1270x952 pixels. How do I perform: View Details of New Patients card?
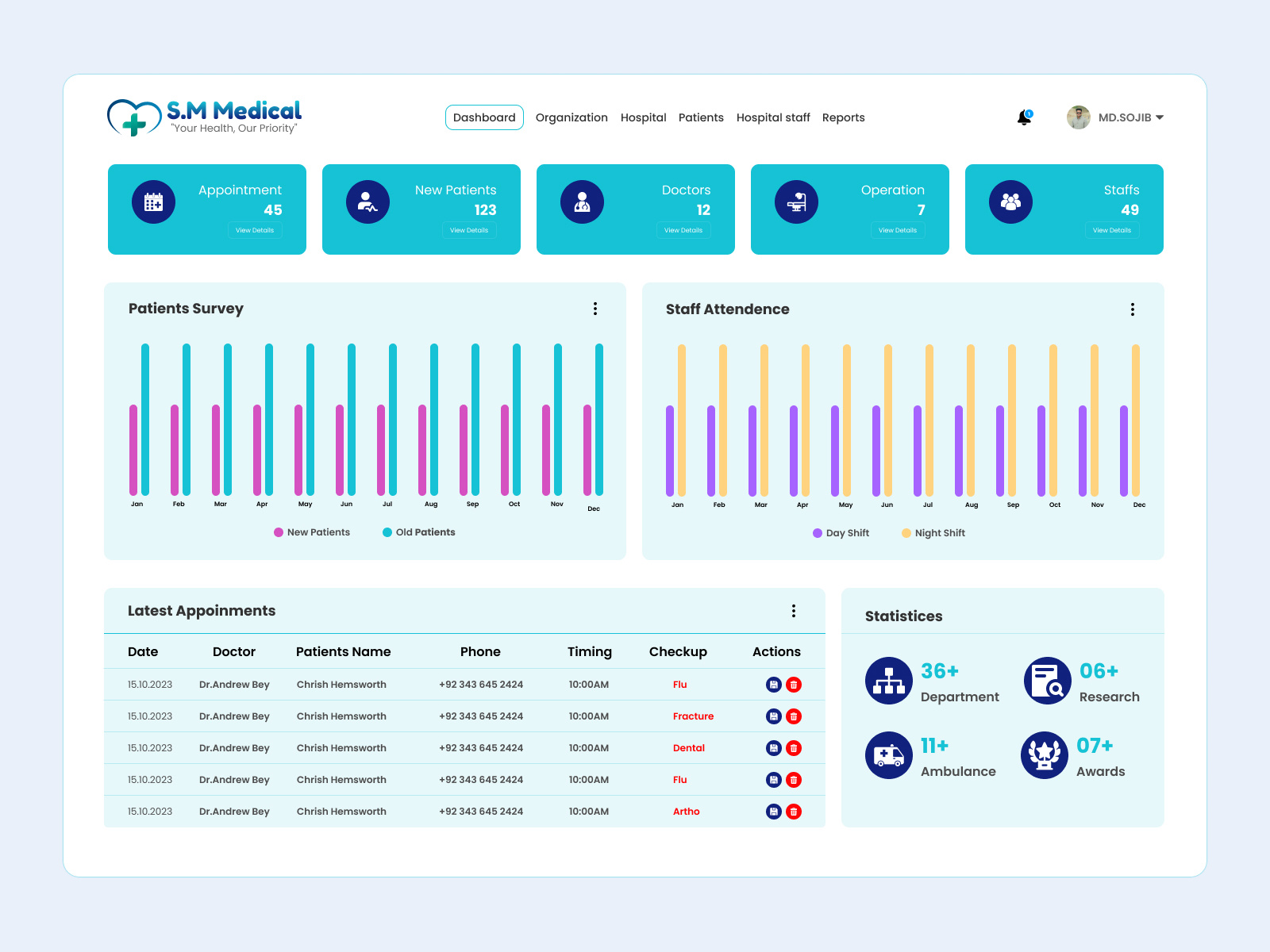tap(469, 230)
